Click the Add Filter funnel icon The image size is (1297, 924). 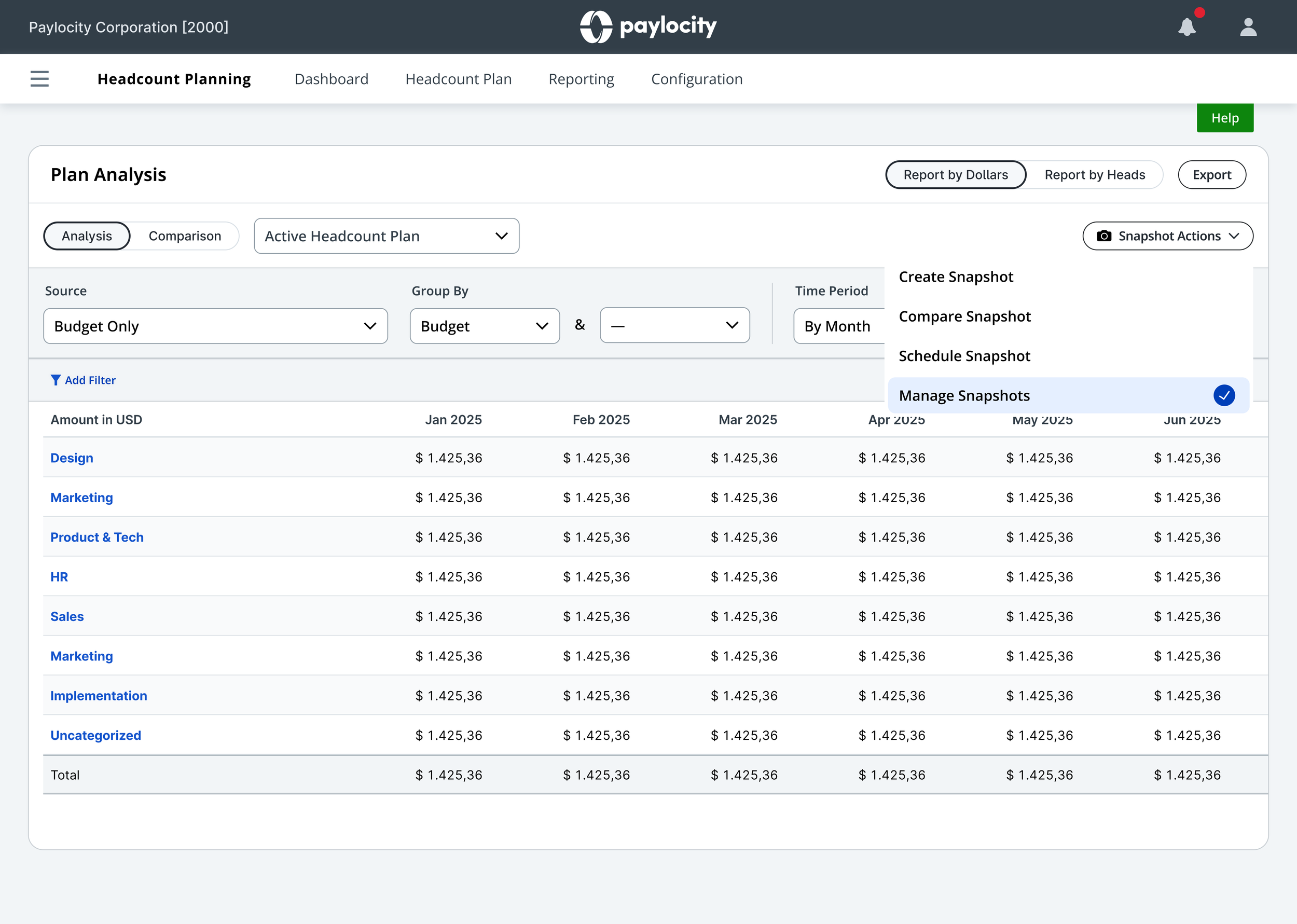coord(55,380)
